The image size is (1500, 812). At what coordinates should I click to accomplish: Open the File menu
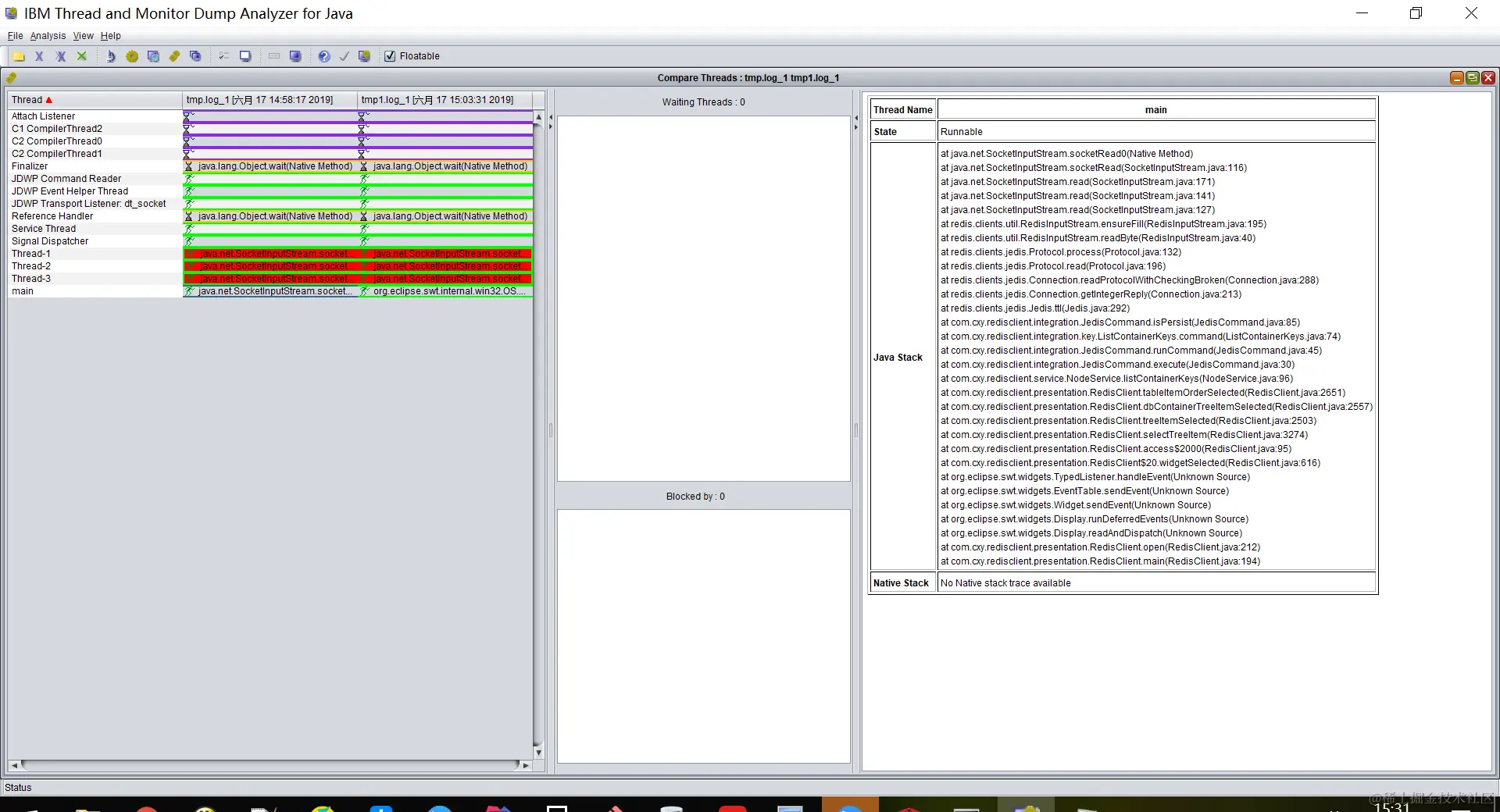[x=16, y=36]
